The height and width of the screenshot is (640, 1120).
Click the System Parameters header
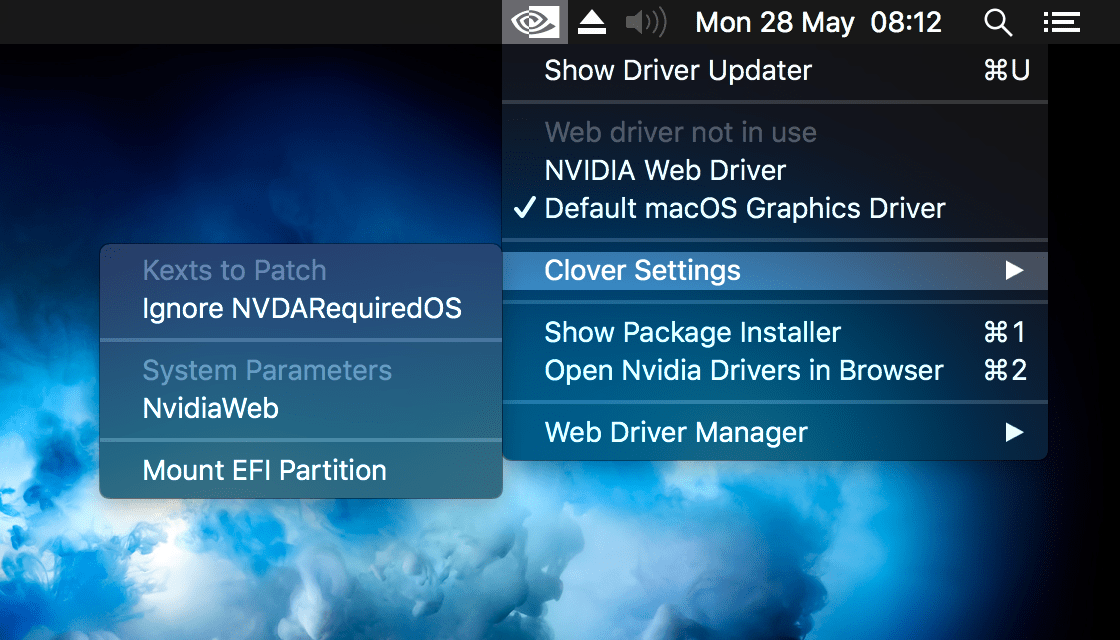pos(267,370)
